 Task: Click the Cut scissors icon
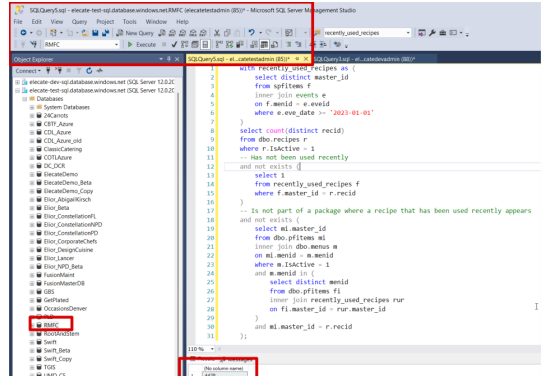[217, 33]
